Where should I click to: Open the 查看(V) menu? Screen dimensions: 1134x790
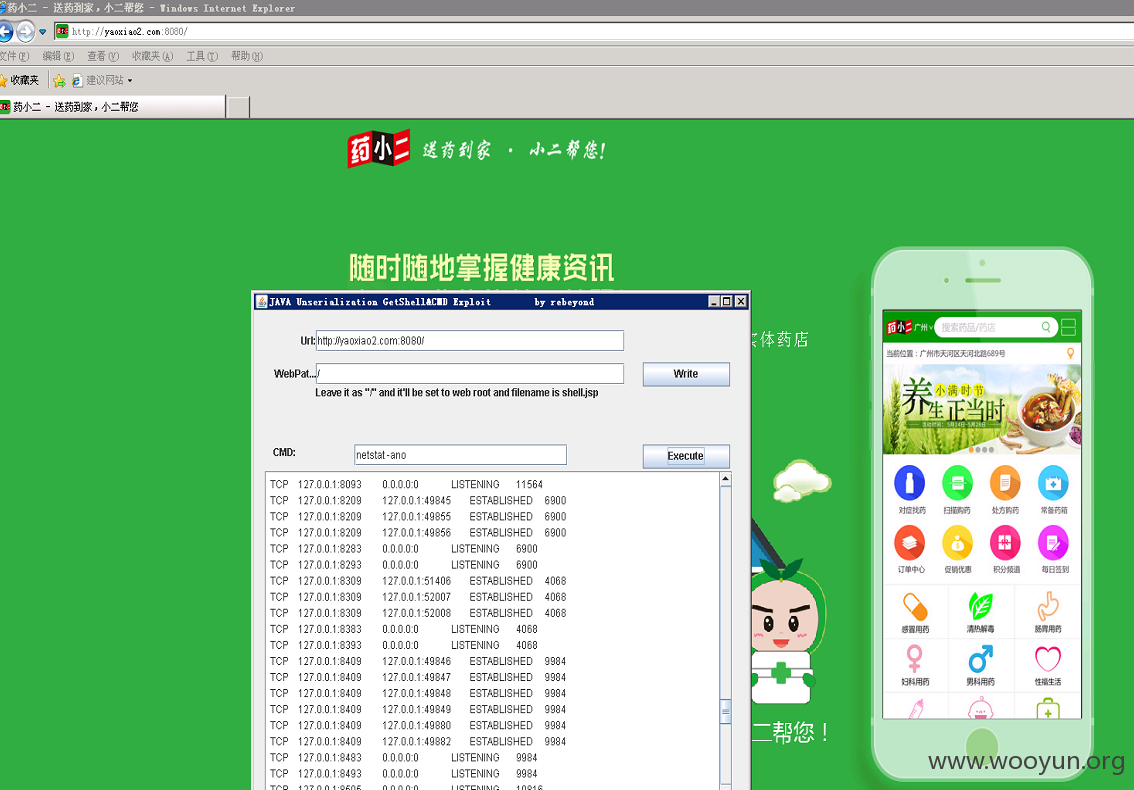[x=103, y=56]
